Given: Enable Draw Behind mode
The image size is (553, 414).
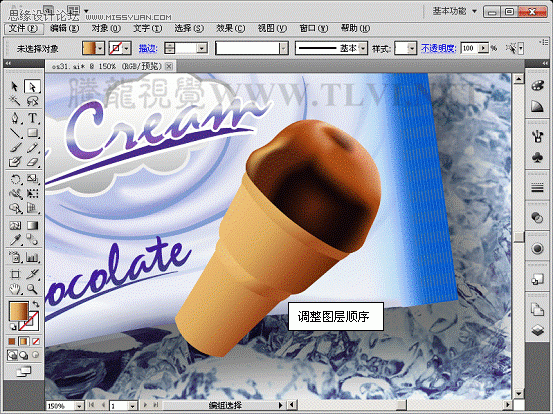Looking at the screenshot, I should coord(24,355).
